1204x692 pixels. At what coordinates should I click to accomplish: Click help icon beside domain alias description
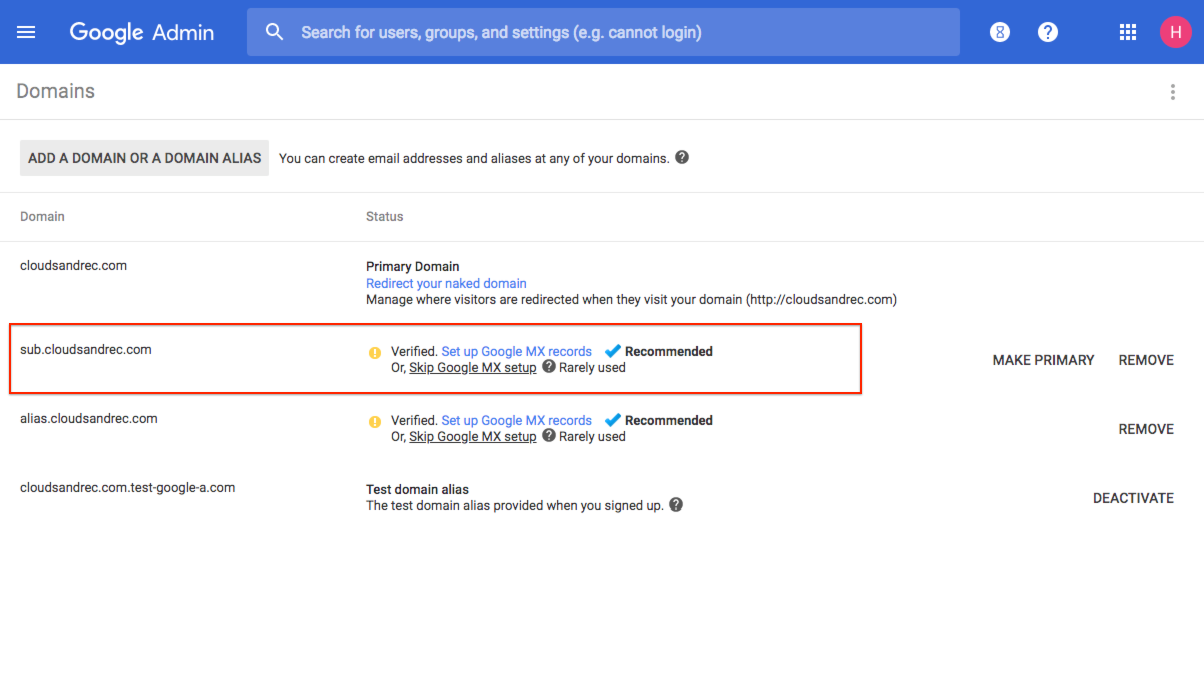682,157
